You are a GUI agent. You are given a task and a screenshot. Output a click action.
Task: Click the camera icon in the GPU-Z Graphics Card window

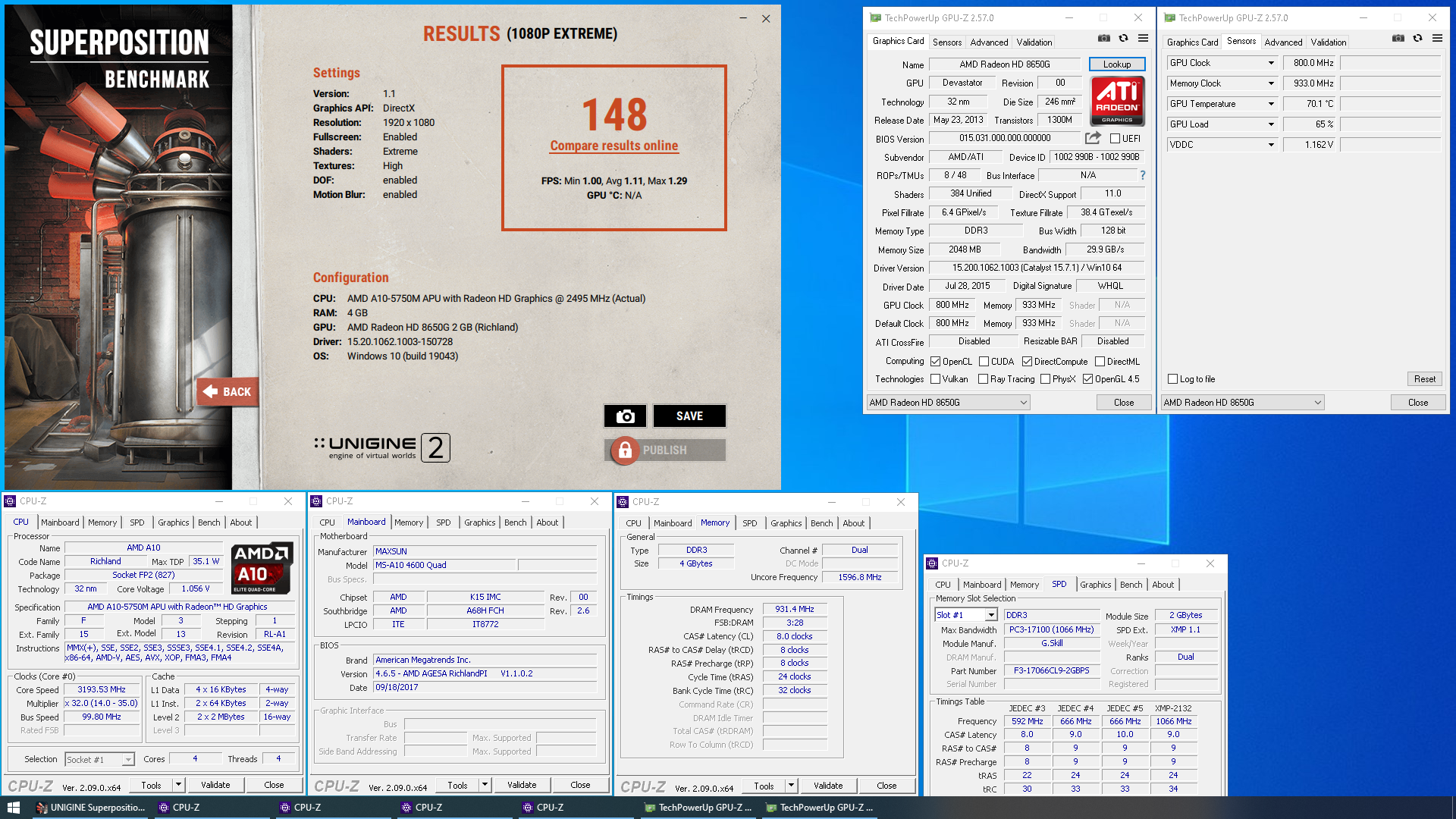click(1104, 39)
